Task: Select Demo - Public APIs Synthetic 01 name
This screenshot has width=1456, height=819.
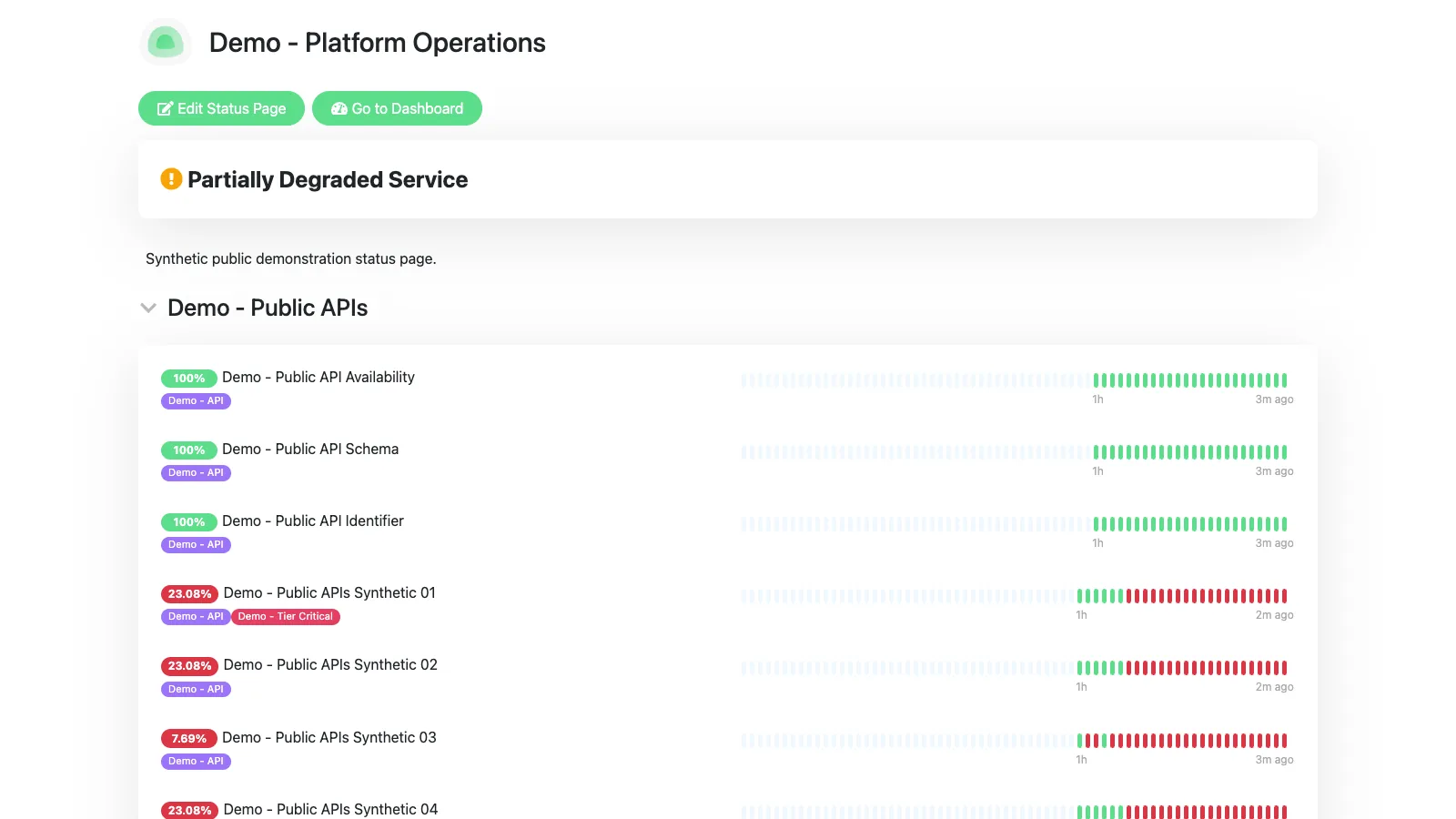Action: 329,592
